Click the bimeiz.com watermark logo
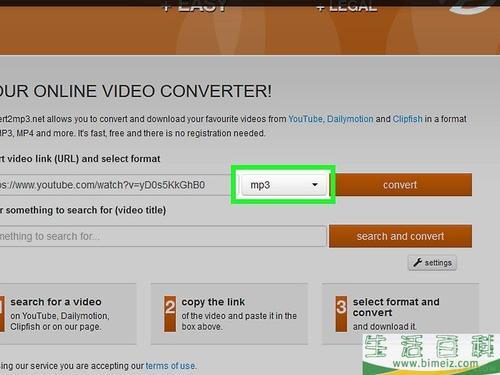The width and height of the screenshot is (500, 375). tap(431, 354)
